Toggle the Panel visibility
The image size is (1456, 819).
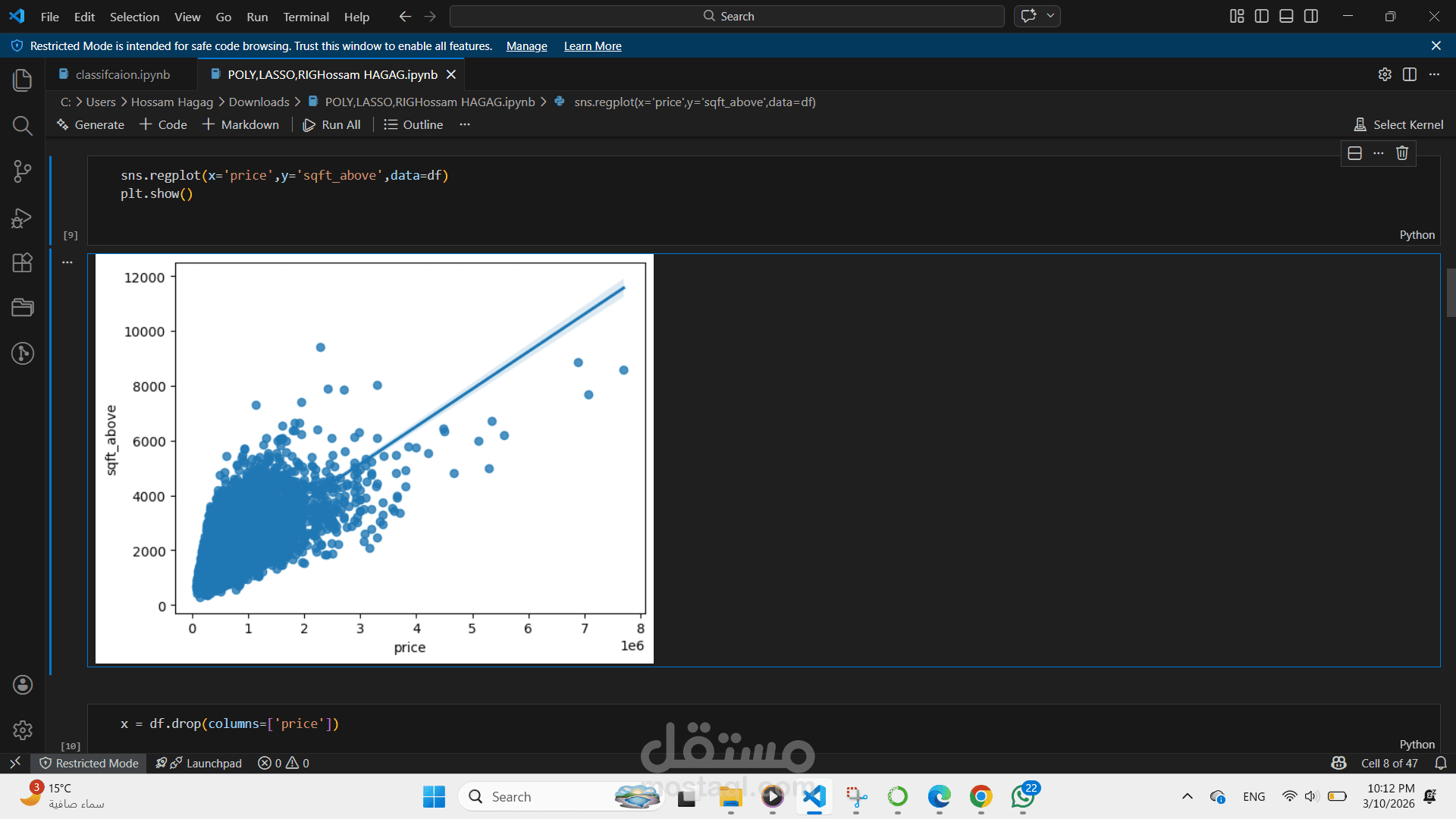[x=1286, y=16]
